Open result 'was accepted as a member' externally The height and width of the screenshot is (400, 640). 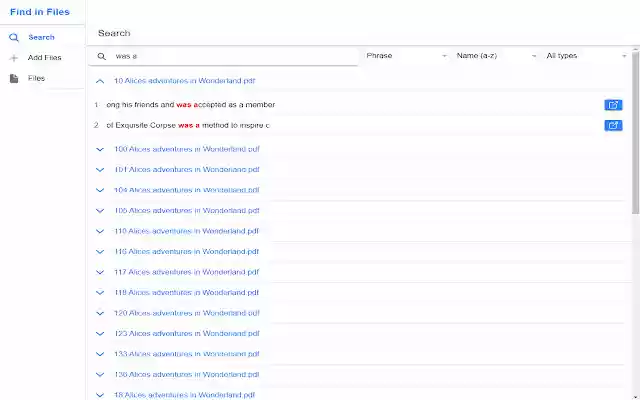click(x=613, y=105)
